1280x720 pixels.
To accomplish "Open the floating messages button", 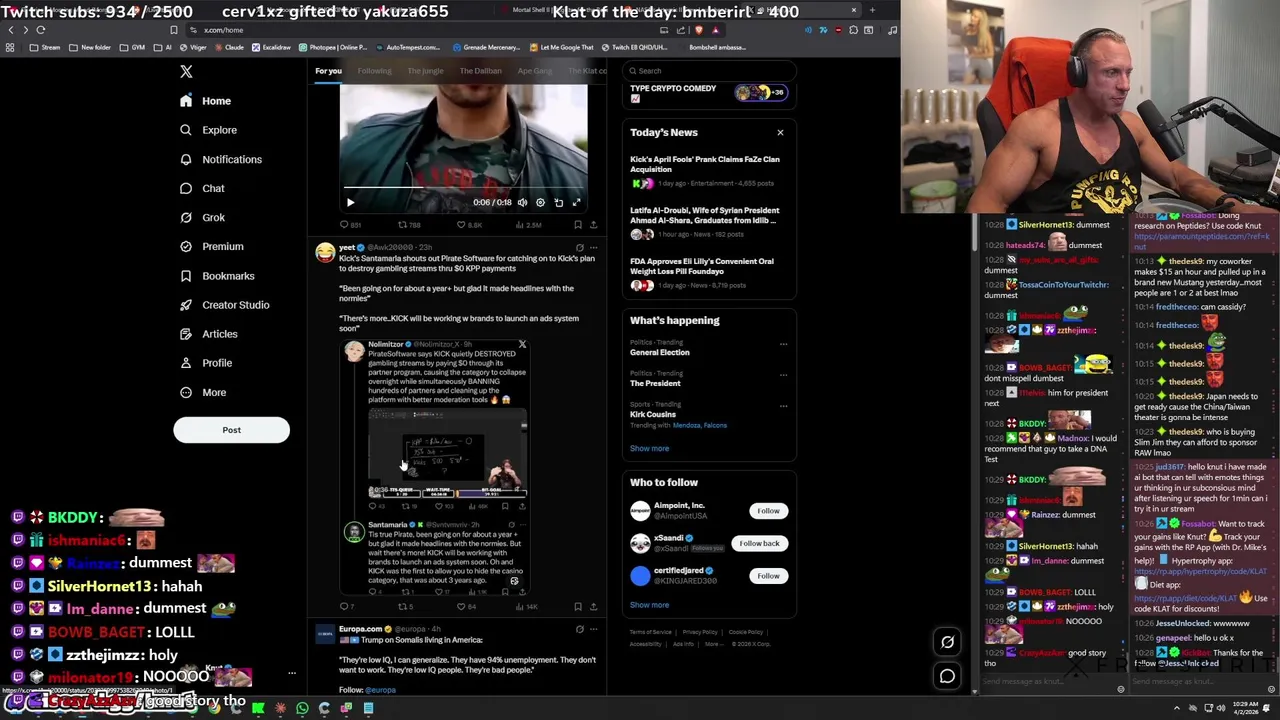I will click(x=947, y=677).
